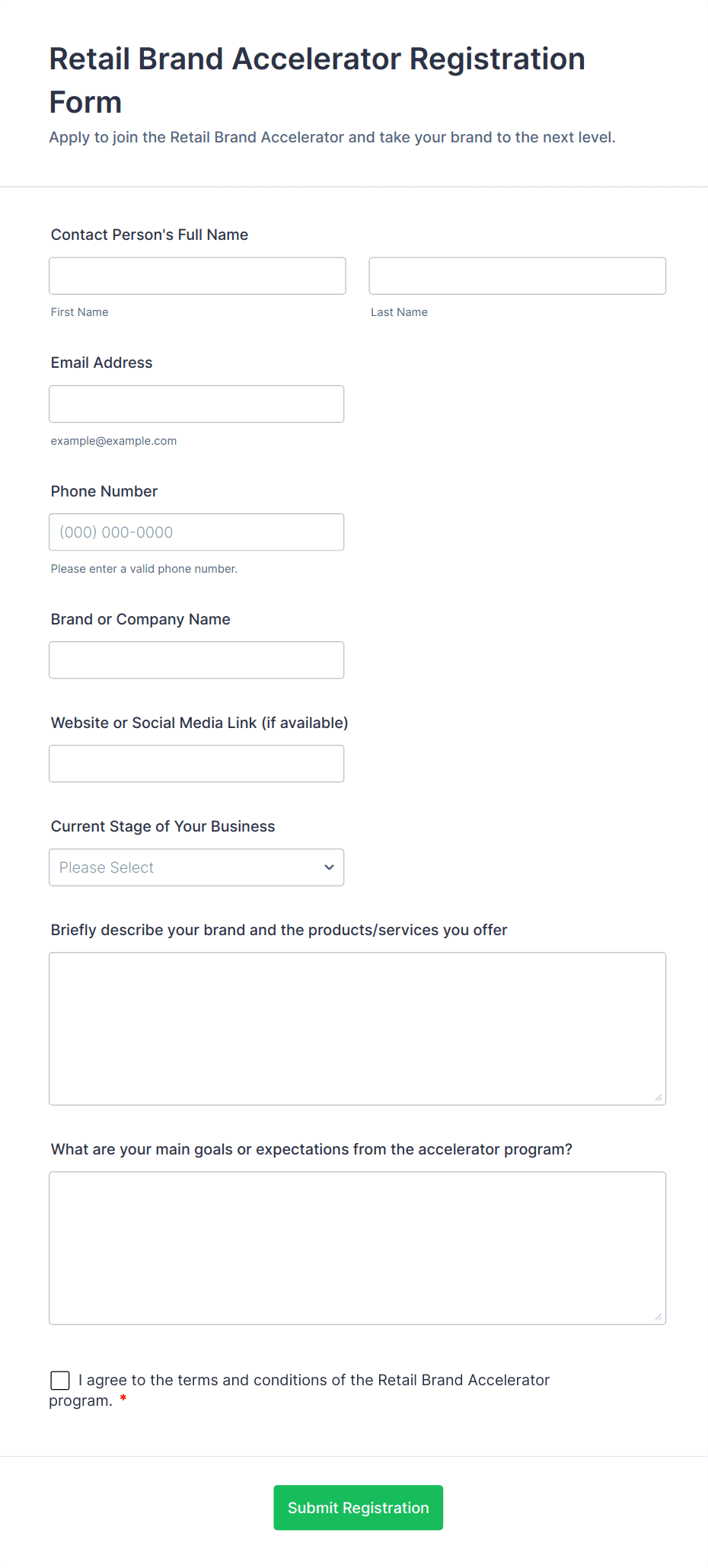This screenshot has width=708, height=1568.
Task: Focus the Email Address text box
Action: click(196, 404)
